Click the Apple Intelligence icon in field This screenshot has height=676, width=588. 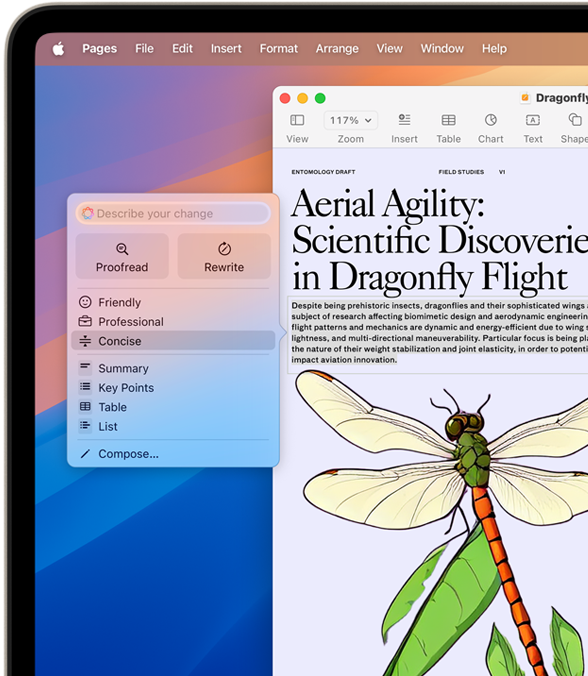[x=88, y=213]
